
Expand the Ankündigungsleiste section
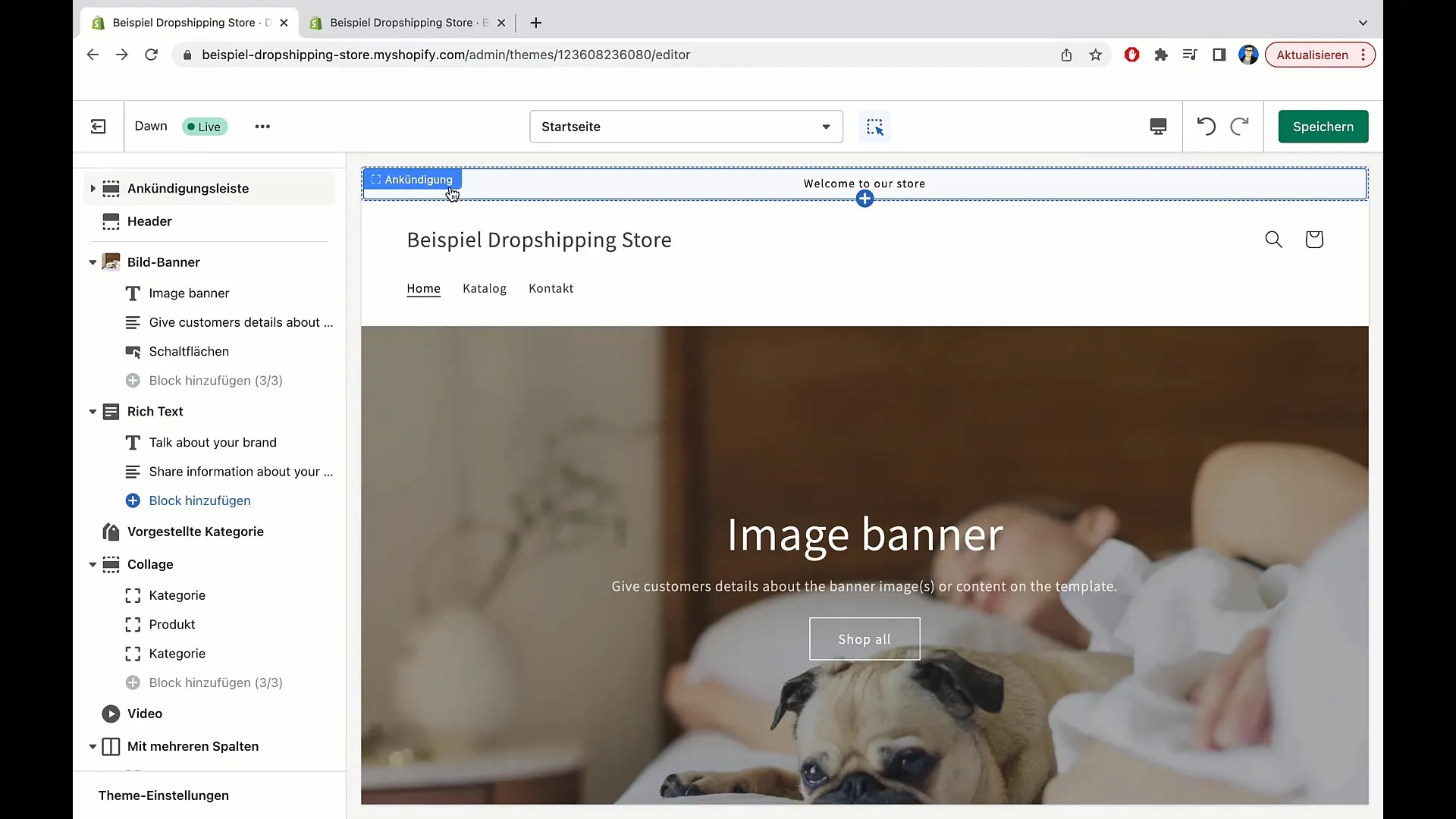pos(92,188)
